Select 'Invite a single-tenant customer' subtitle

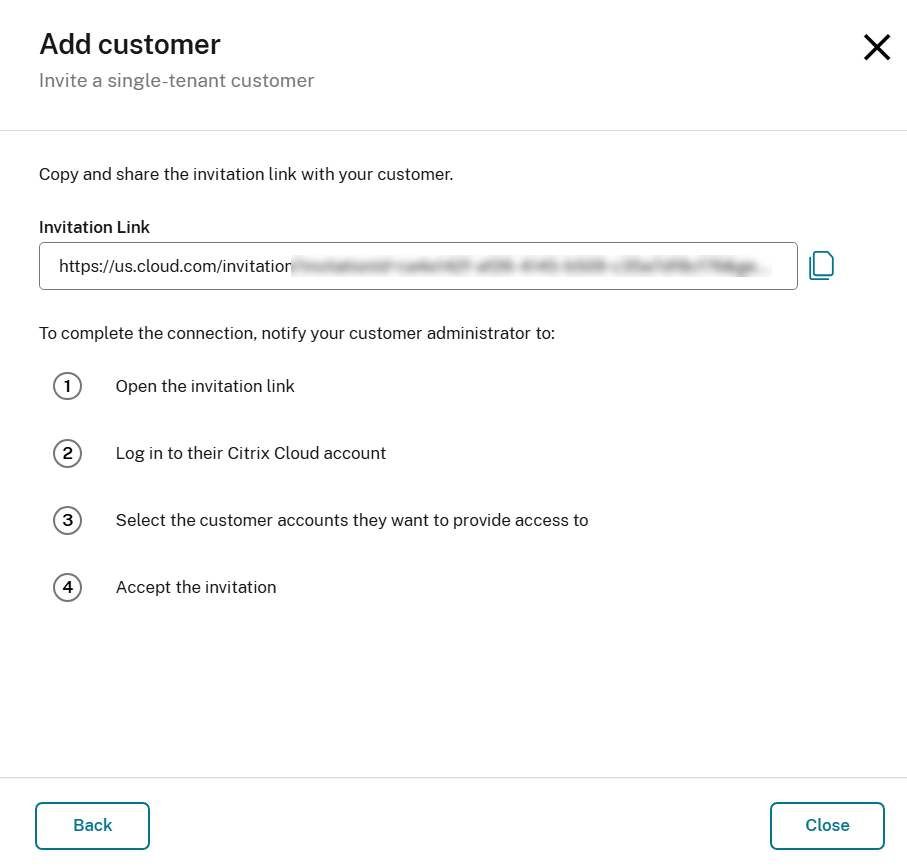pyautogui.click(x=176, y=80)
